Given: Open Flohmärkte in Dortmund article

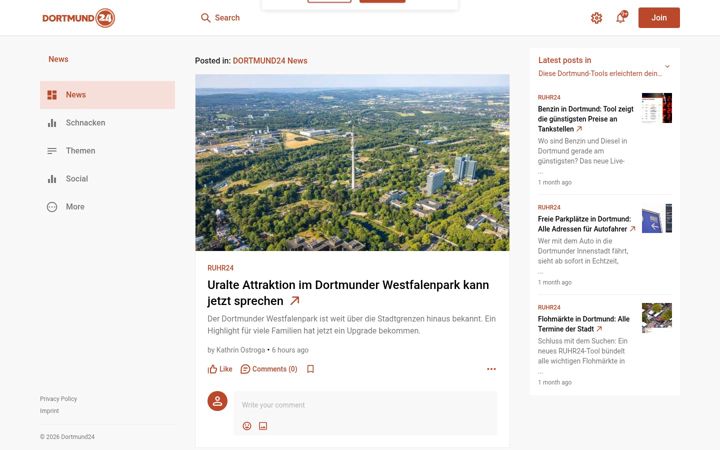Looking at the screenshot, I should point(584,324).
